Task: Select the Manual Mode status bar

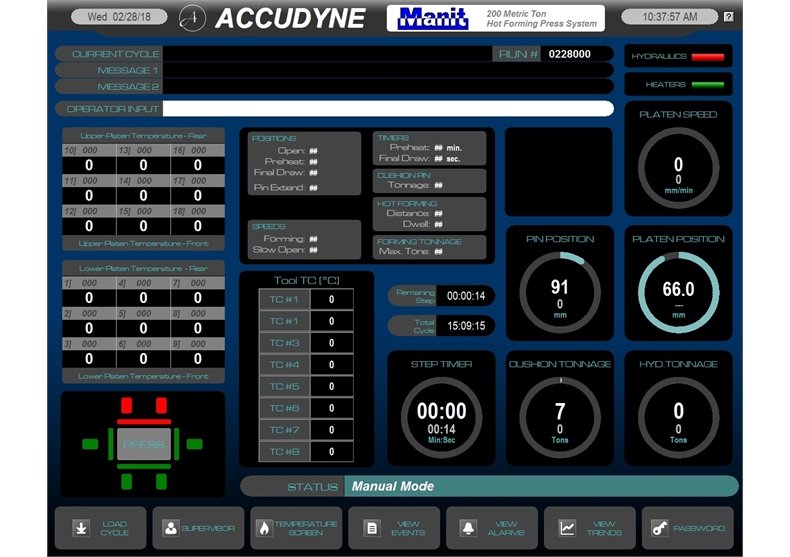Action: [x=540, y=487]
